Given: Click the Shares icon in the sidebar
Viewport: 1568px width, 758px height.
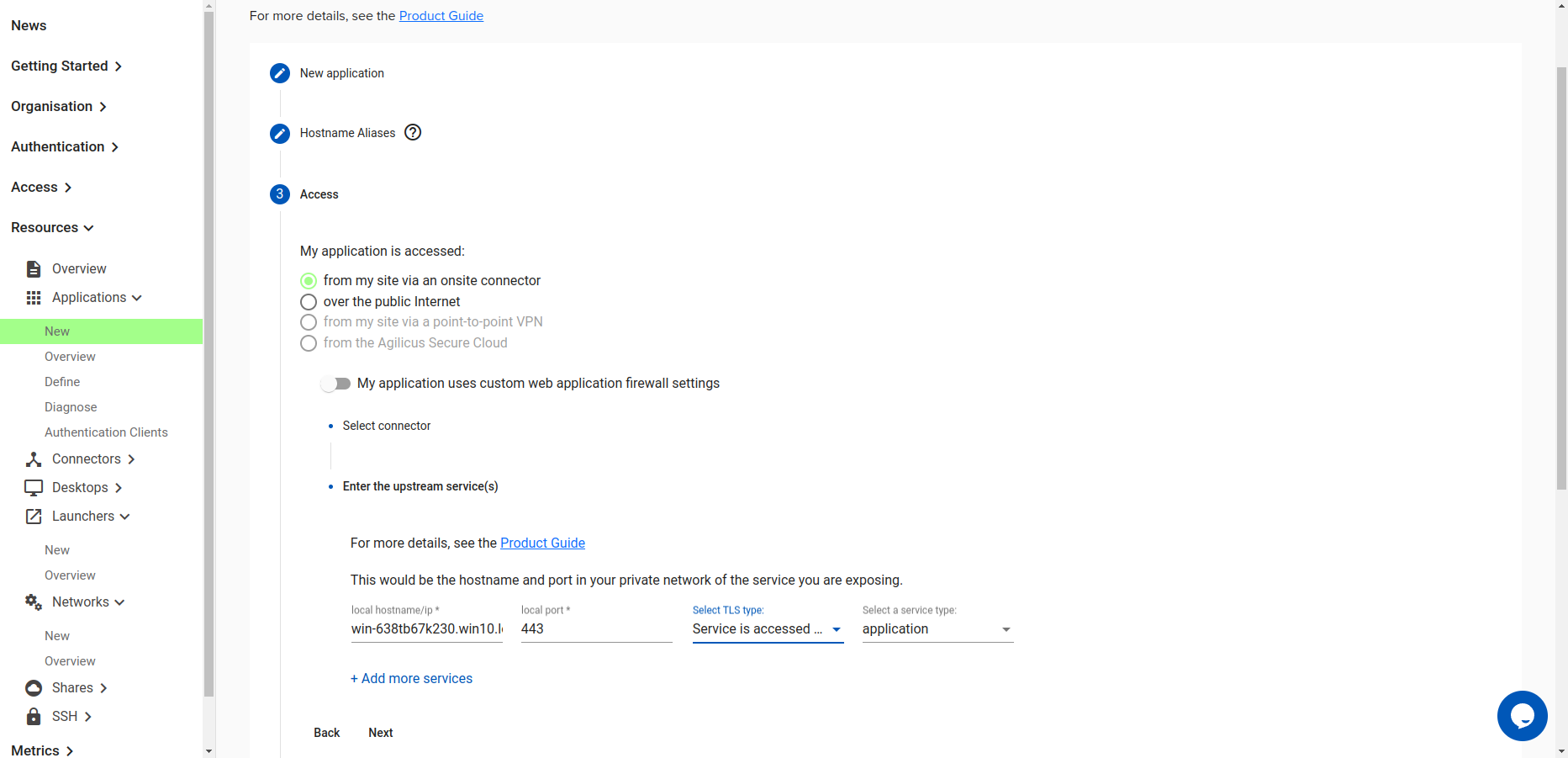Looking at the screenshot, I should click(x=33, y=687).
